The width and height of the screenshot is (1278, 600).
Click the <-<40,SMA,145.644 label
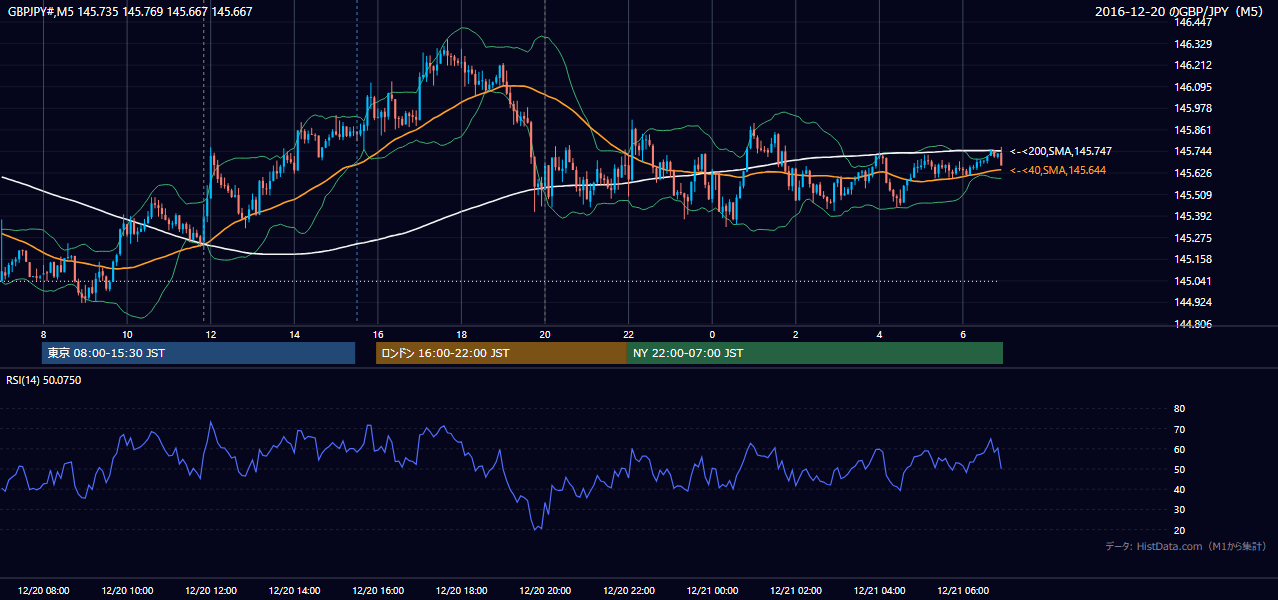[1058, 170]
